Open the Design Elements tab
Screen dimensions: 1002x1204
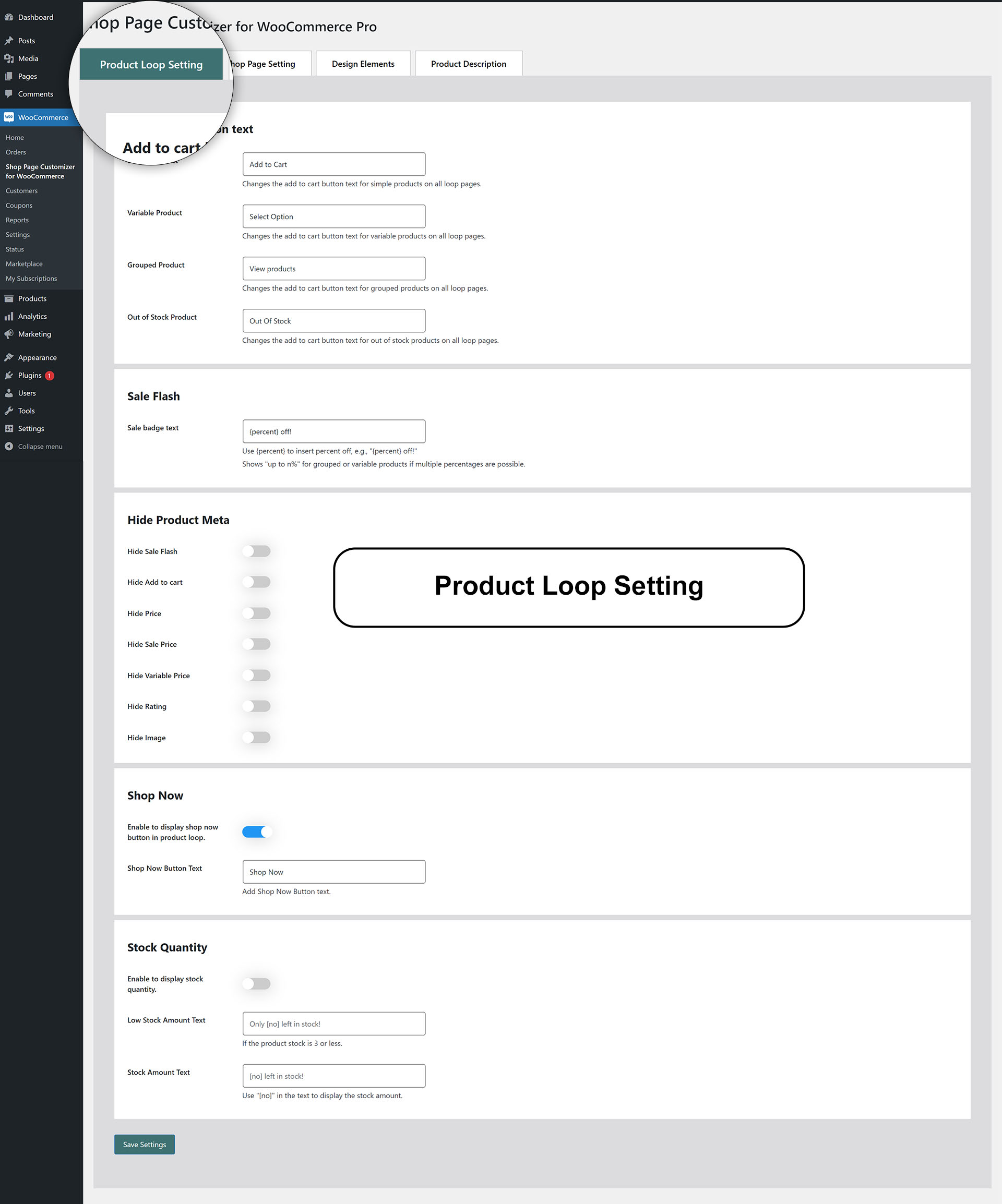coord(363,64)
